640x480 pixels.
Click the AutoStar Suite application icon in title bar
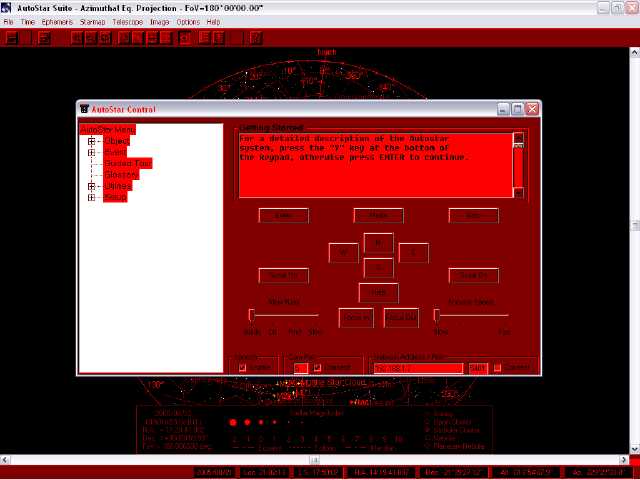click(x=6, y=8)
